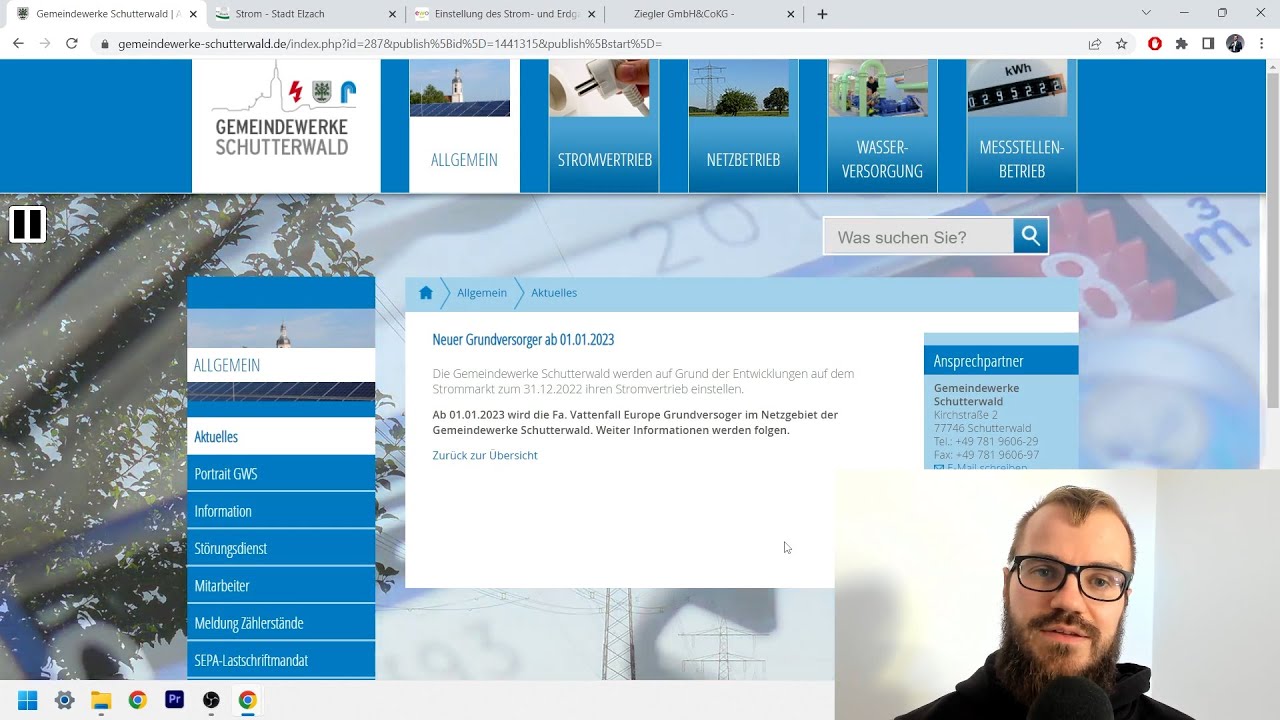
Task: Open Meldung Zählerstände in the sidebar
Action: point(281,623)
